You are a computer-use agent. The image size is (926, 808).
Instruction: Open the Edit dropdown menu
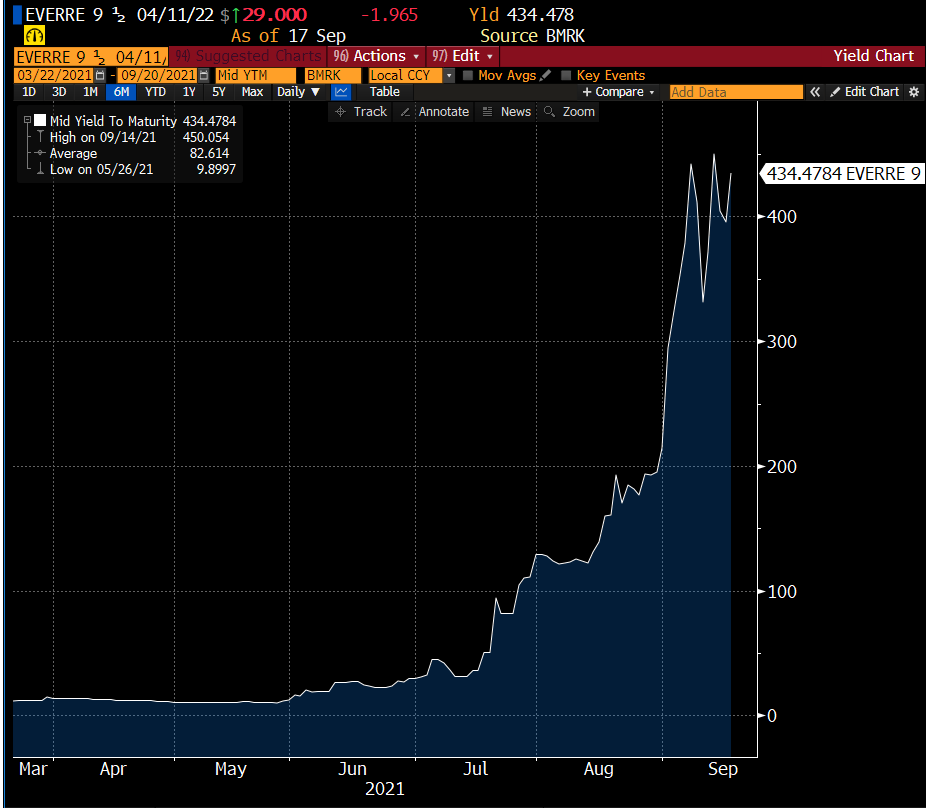(462, 56)
